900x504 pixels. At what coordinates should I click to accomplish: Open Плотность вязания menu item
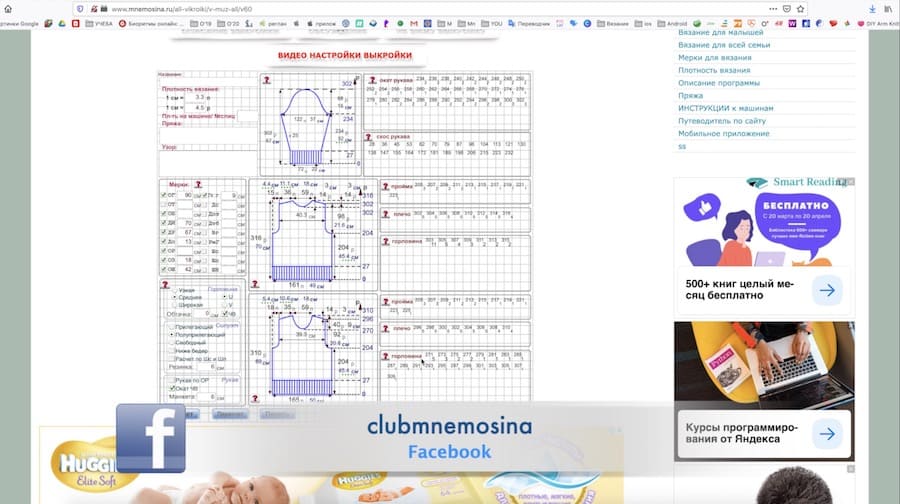click(x=714, y=70)
